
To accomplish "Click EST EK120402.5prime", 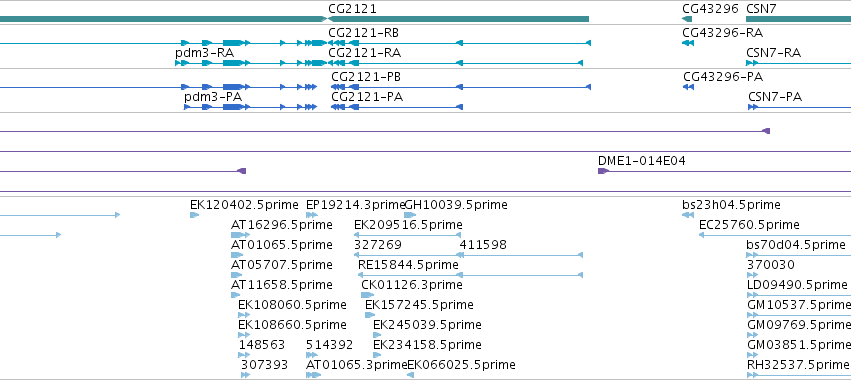I will (x=244, y=205).
